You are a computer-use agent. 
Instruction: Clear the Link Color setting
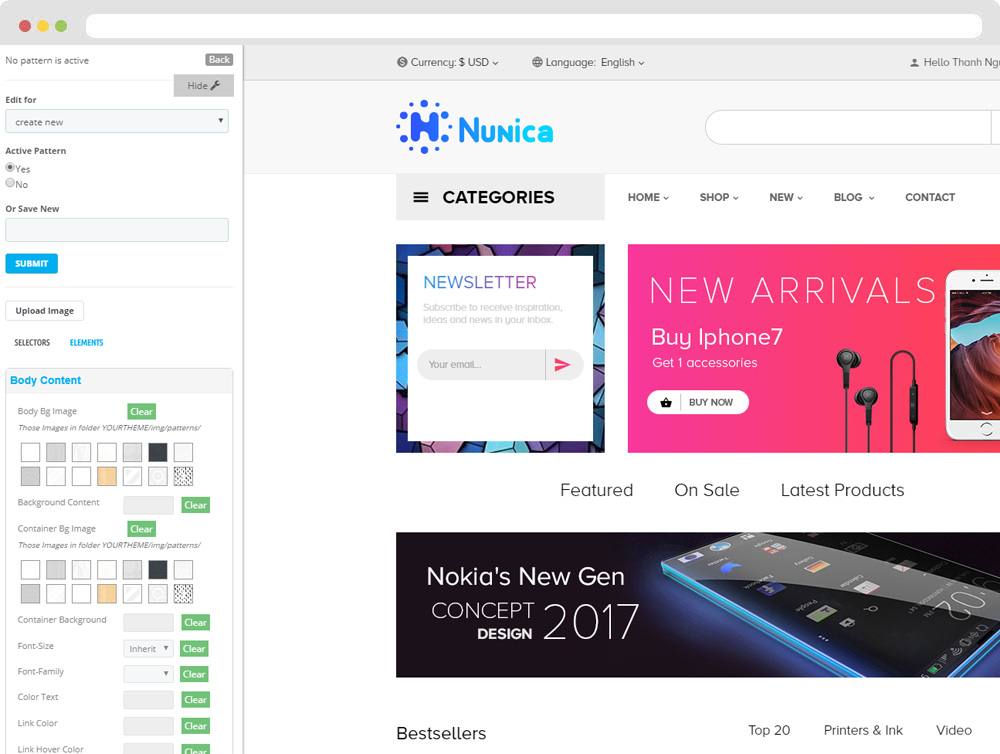pyautogui.click(x=195, y=726)
